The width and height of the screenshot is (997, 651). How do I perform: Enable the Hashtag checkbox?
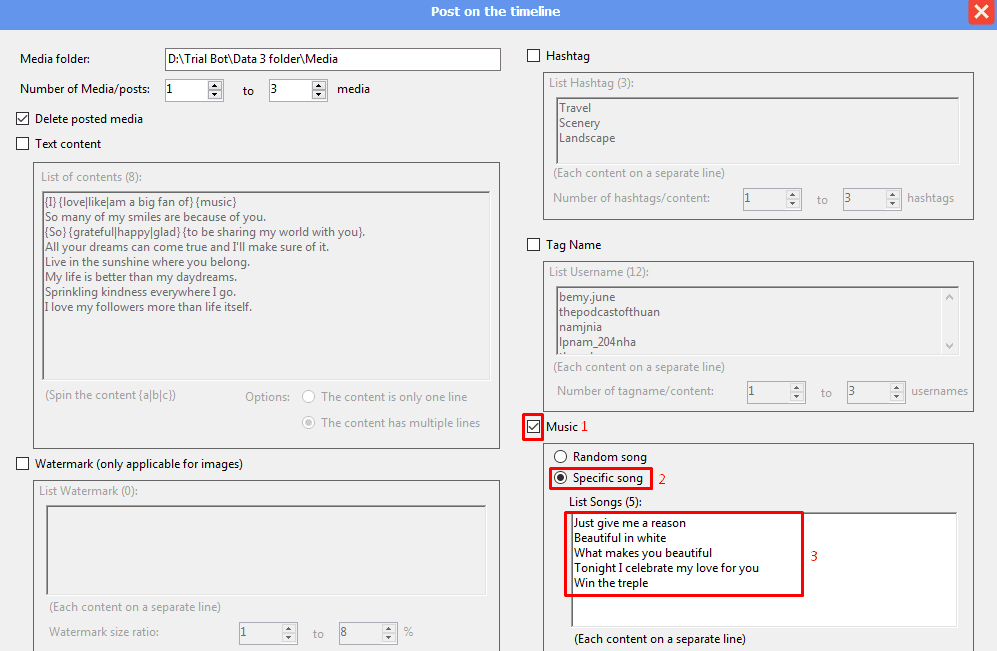534,56
